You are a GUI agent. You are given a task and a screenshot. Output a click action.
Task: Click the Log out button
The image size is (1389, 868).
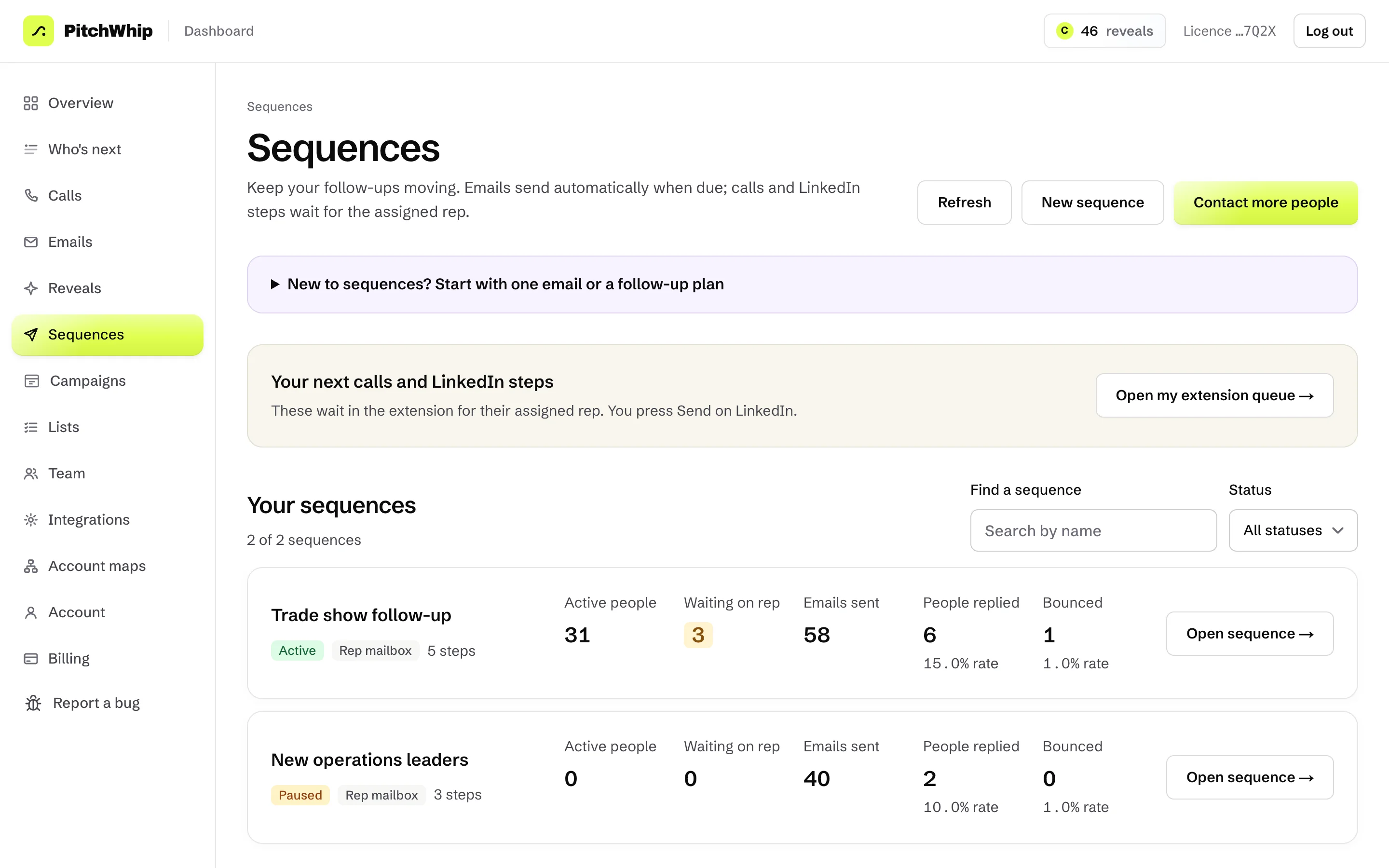click(x=1329, y=31)
